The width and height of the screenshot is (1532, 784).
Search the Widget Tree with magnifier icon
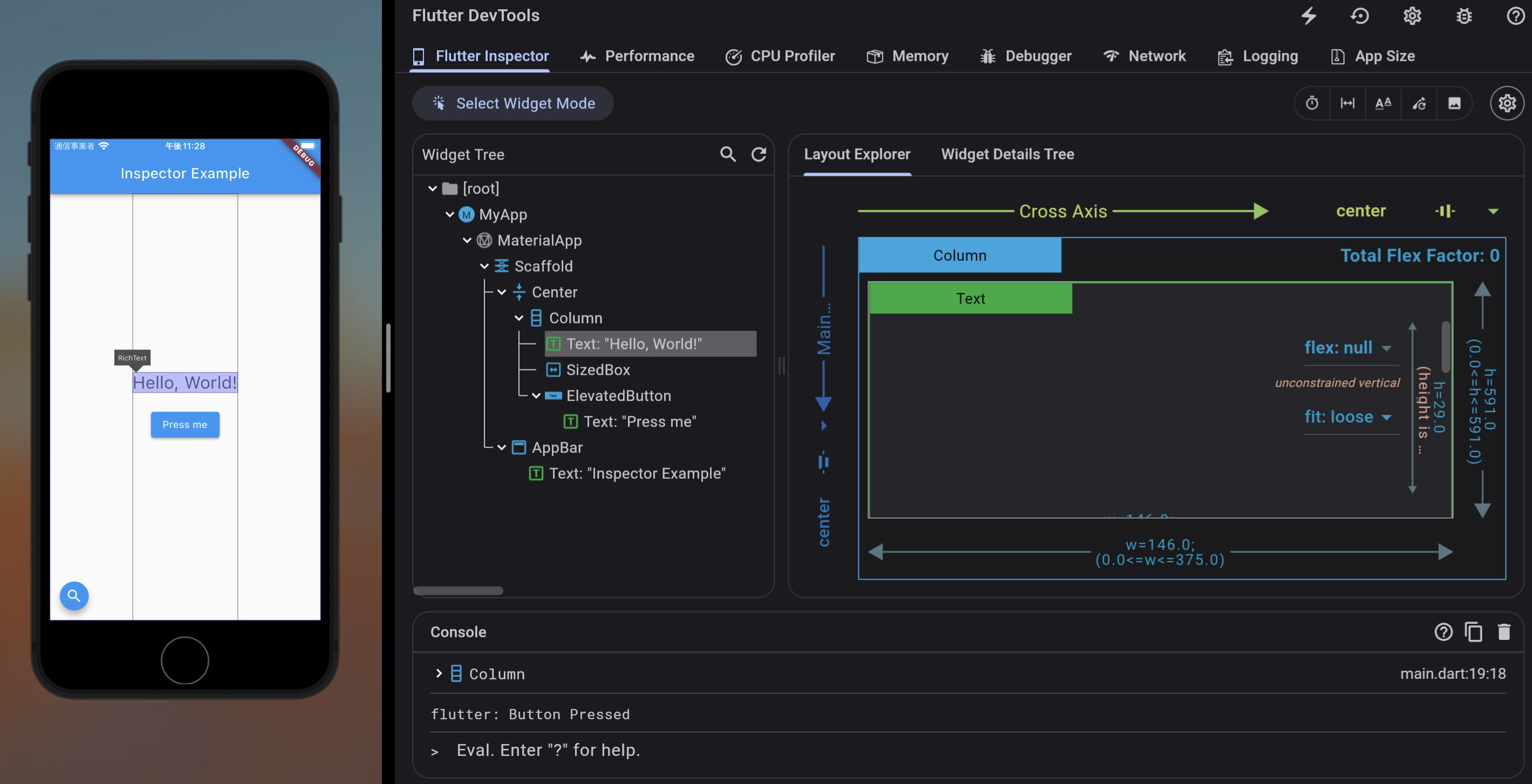coord(728,155)
